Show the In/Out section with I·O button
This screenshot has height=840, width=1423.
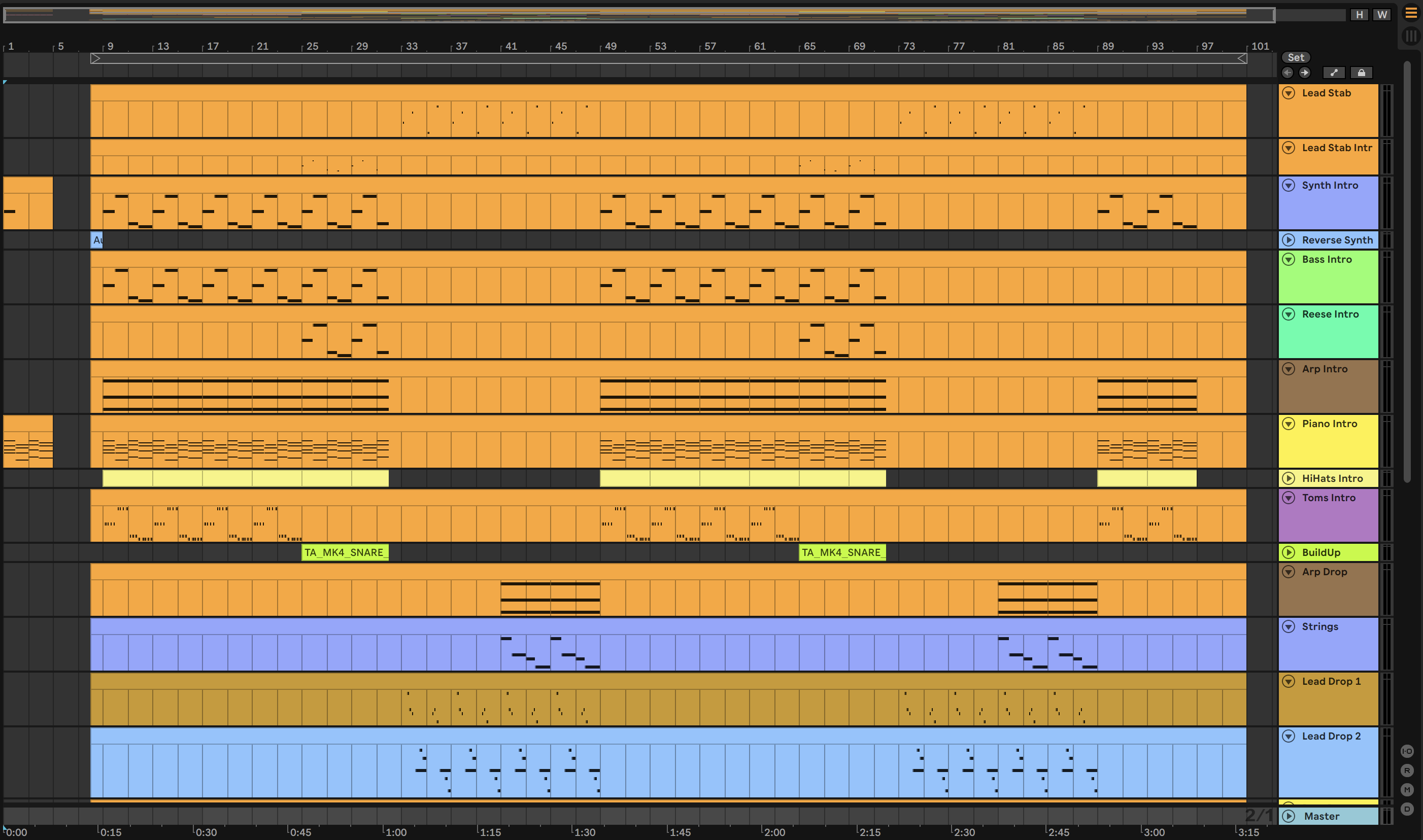pos(1407,751)
